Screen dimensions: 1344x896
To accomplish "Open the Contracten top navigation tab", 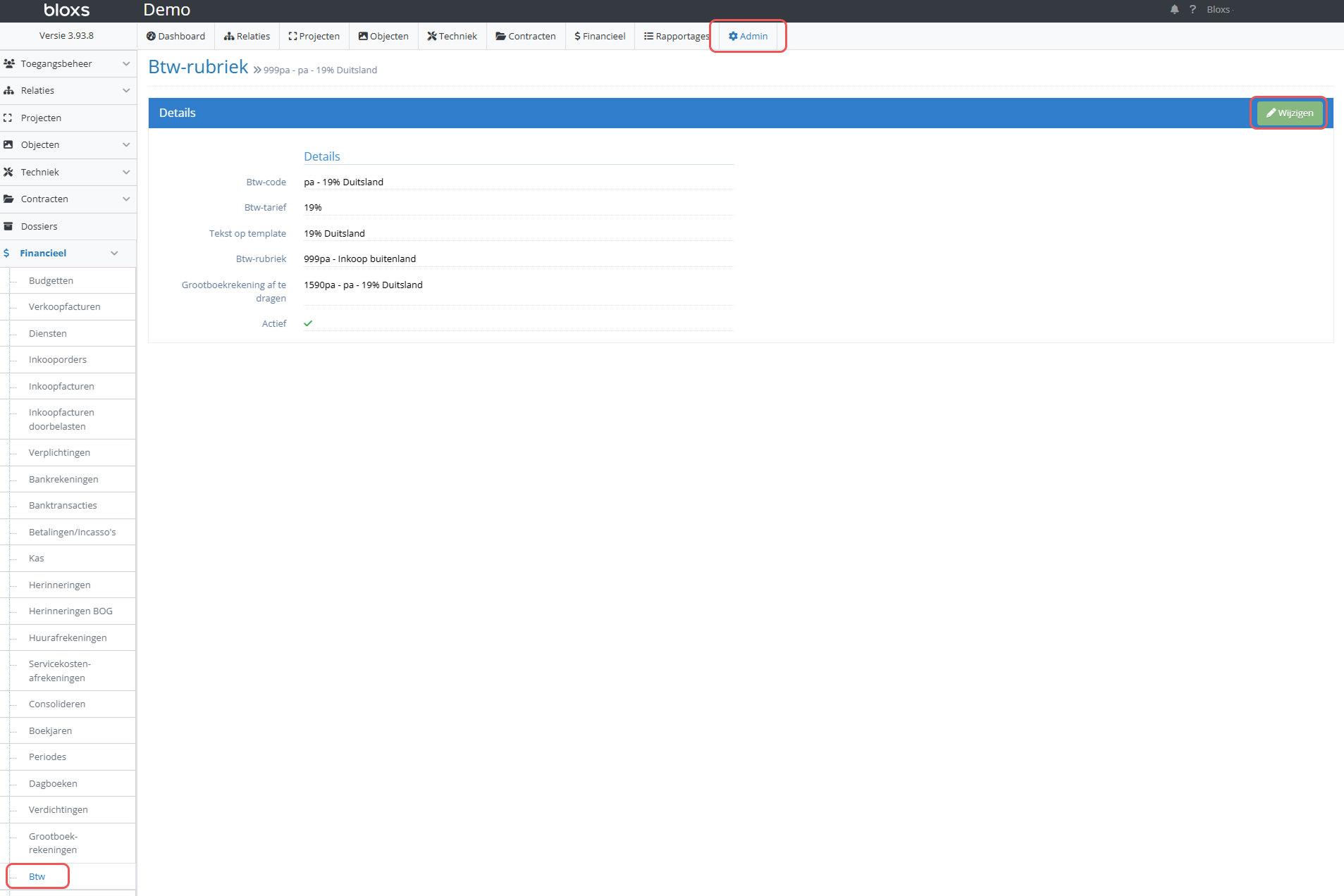I will 526,36.
